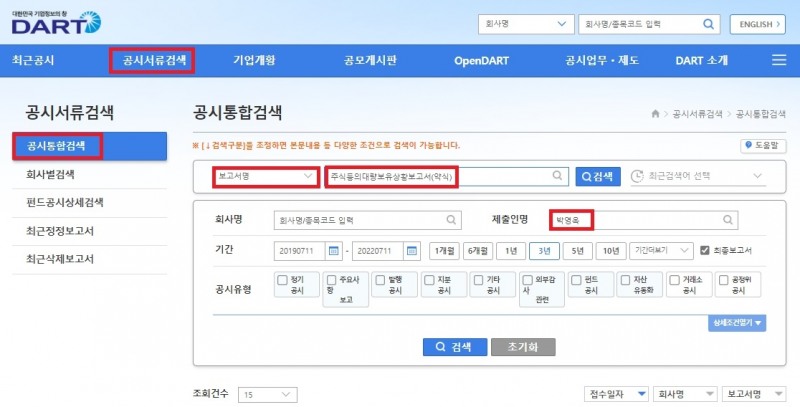Click magnifier icon in top header search
The height and width of the screenshot is (407, 800).
(708, 24)
